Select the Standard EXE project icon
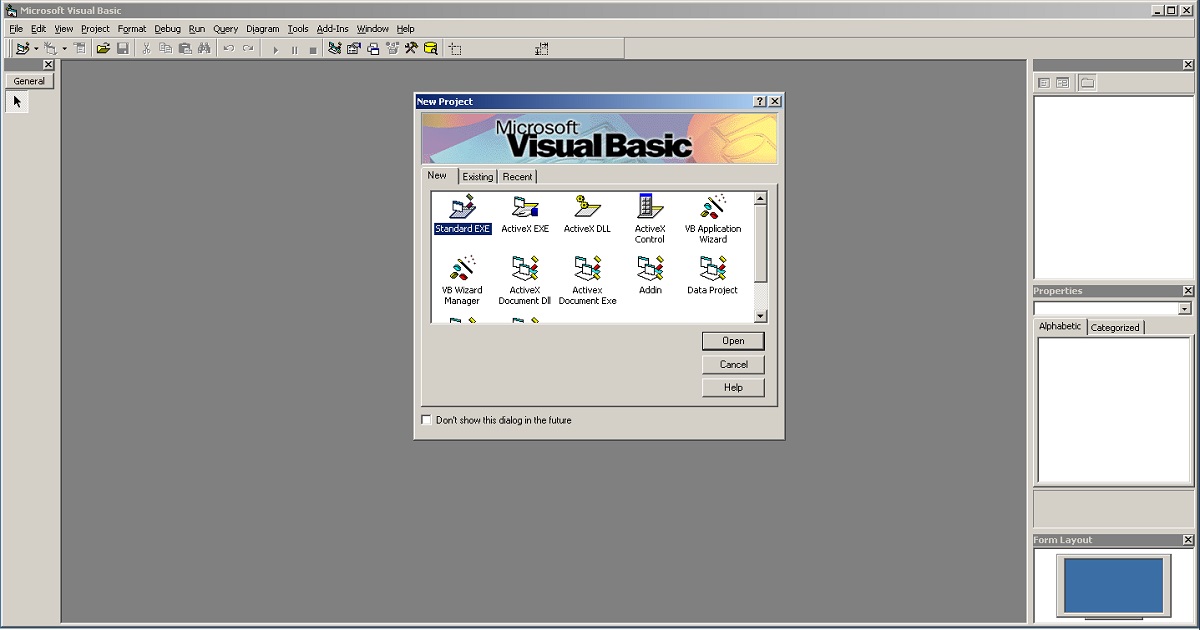The image size is (1200, 630). (x=462, y=215)
